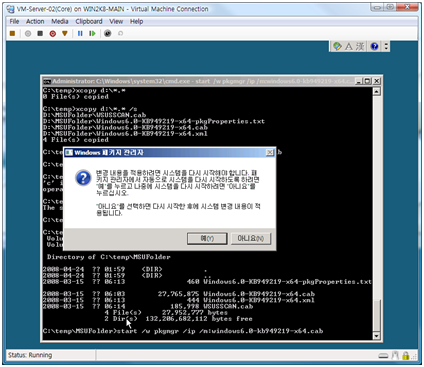Open the Action menu
Viewport: 424px width, 367px height.
tap(35, 22)
